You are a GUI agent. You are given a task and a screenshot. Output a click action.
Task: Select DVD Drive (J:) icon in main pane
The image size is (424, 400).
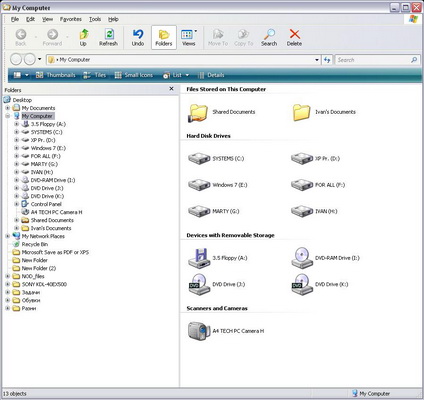199,284
